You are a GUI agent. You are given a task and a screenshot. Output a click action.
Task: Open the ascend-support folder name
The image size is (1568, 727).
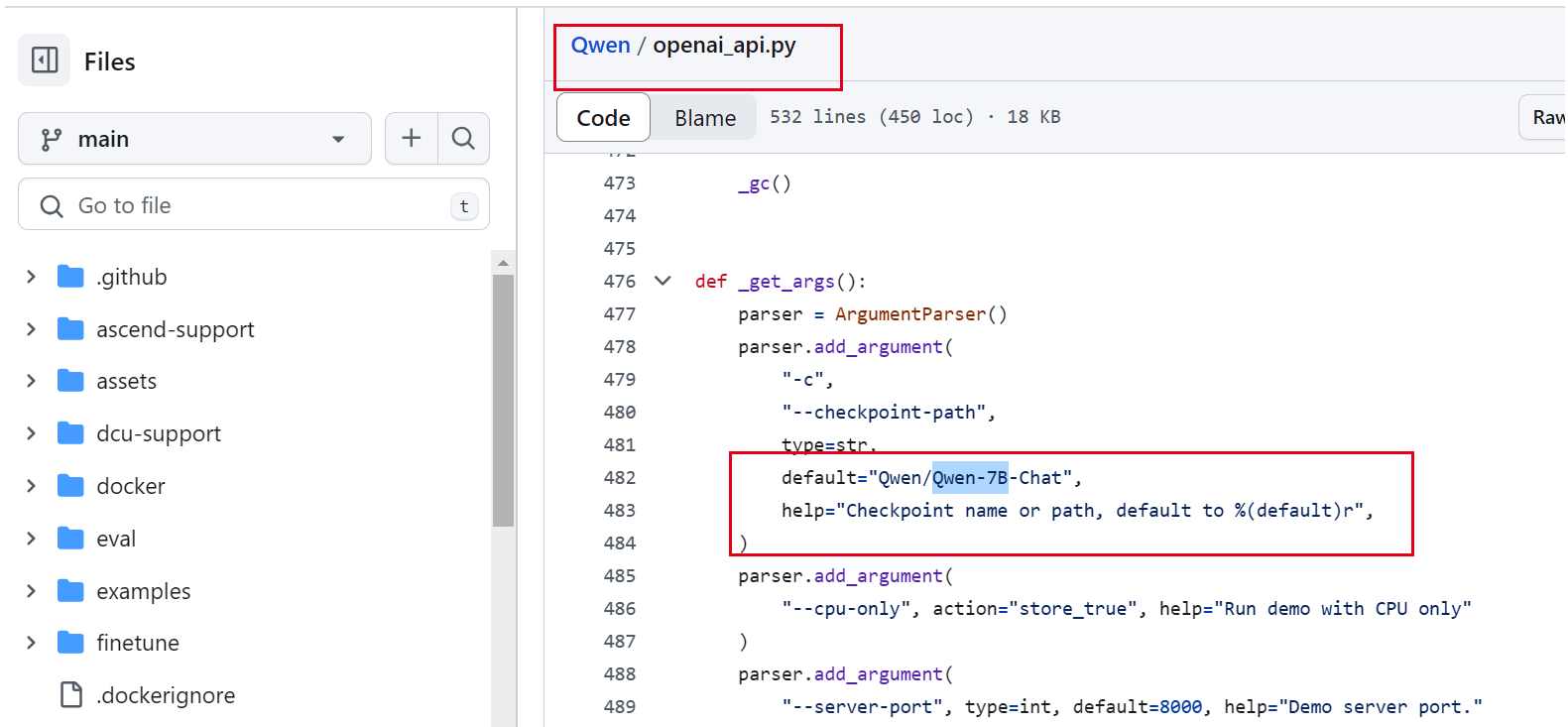coord(176,329)
